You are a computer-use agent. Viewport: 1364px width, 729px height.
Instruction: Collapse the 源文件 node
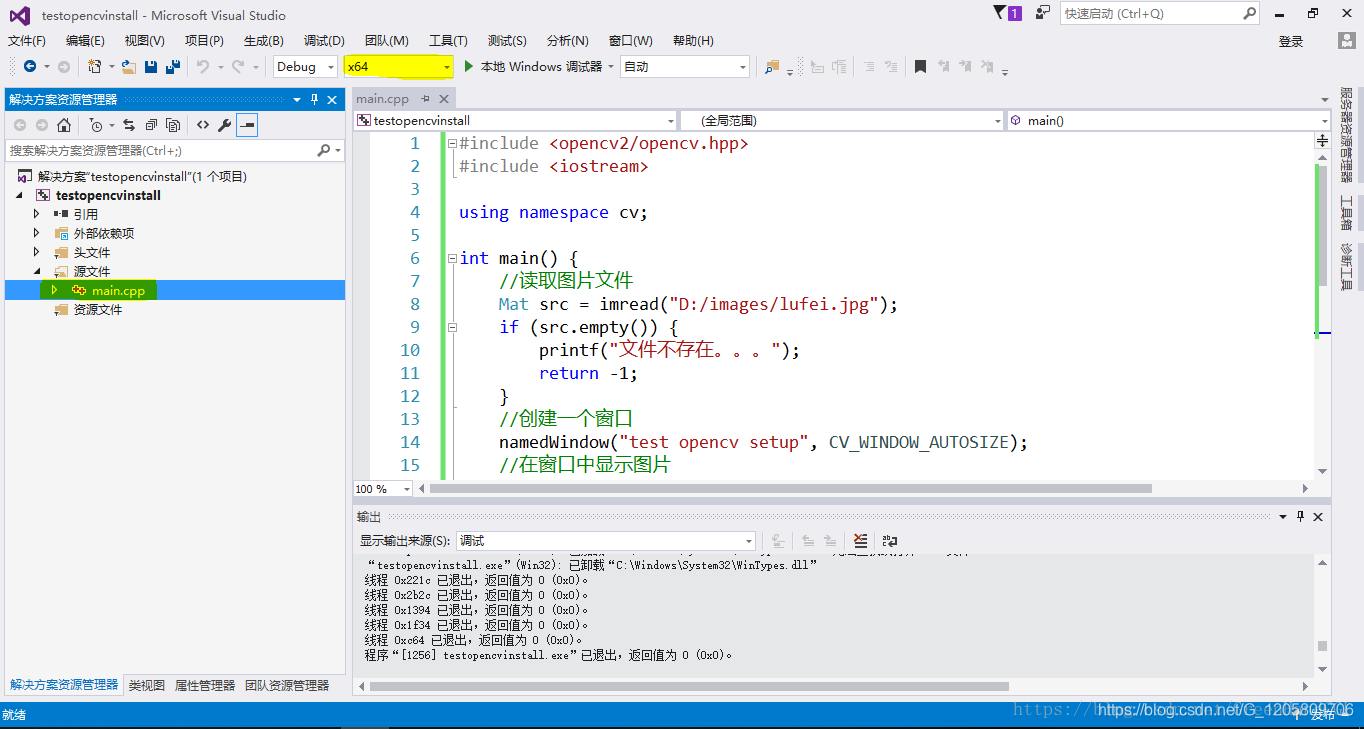pyautogui.click(x=37, y=271)
